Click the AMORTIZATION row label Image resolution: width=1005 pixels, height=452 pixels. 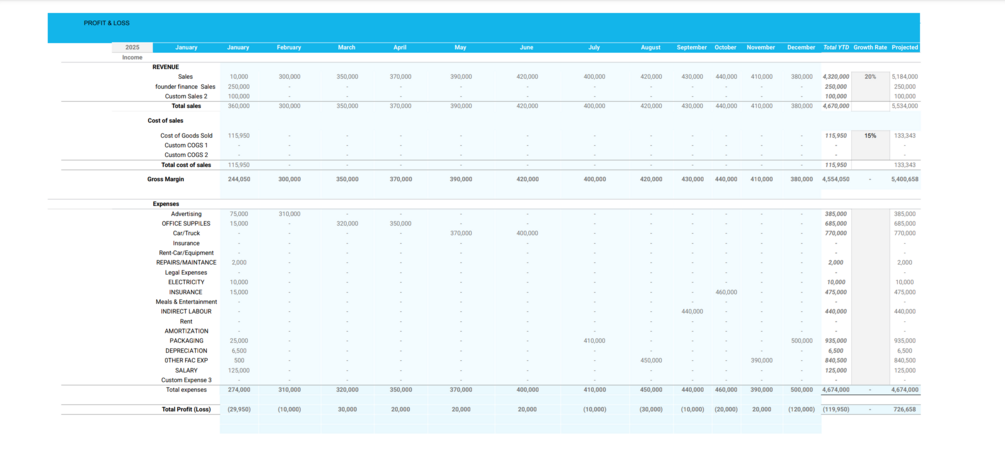186,331
